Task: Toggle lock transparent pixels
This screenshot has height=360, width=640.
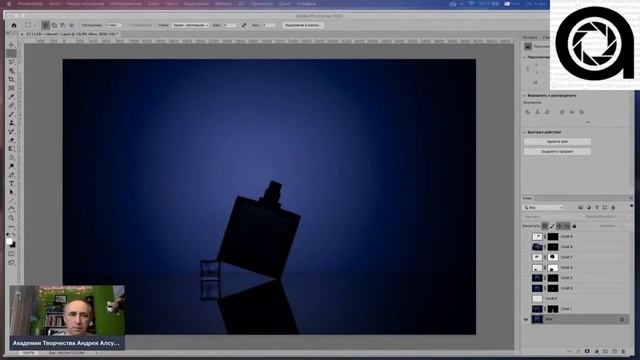Action: click(x=545, y=226)
